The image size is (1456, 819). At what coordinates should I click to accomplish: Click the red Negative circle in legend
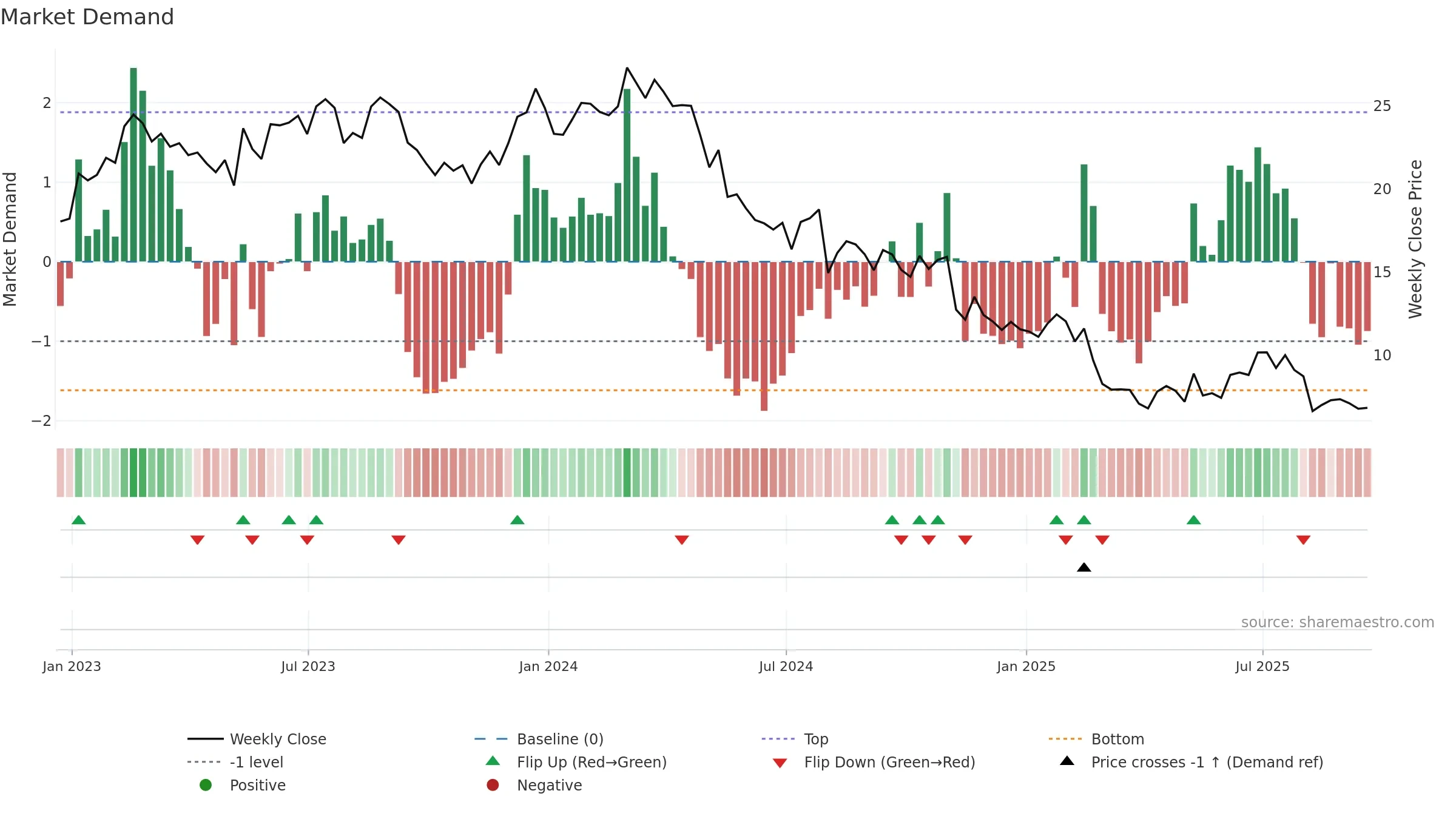click(493, 785)
